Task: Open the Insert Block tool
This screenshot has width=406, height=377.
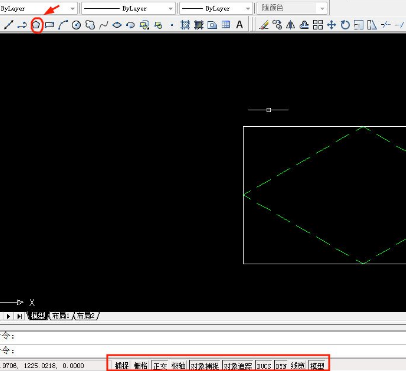Action: (x=144, y=25)
